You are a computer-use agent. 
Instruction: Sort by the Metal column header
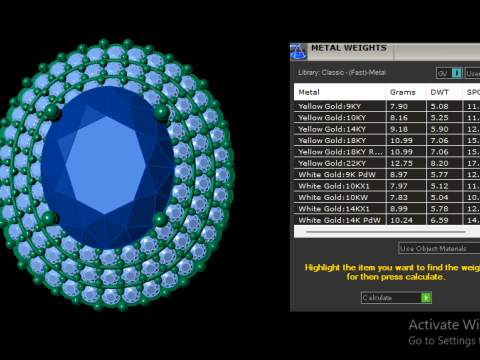pyautogui.click(x=340, y=92)
